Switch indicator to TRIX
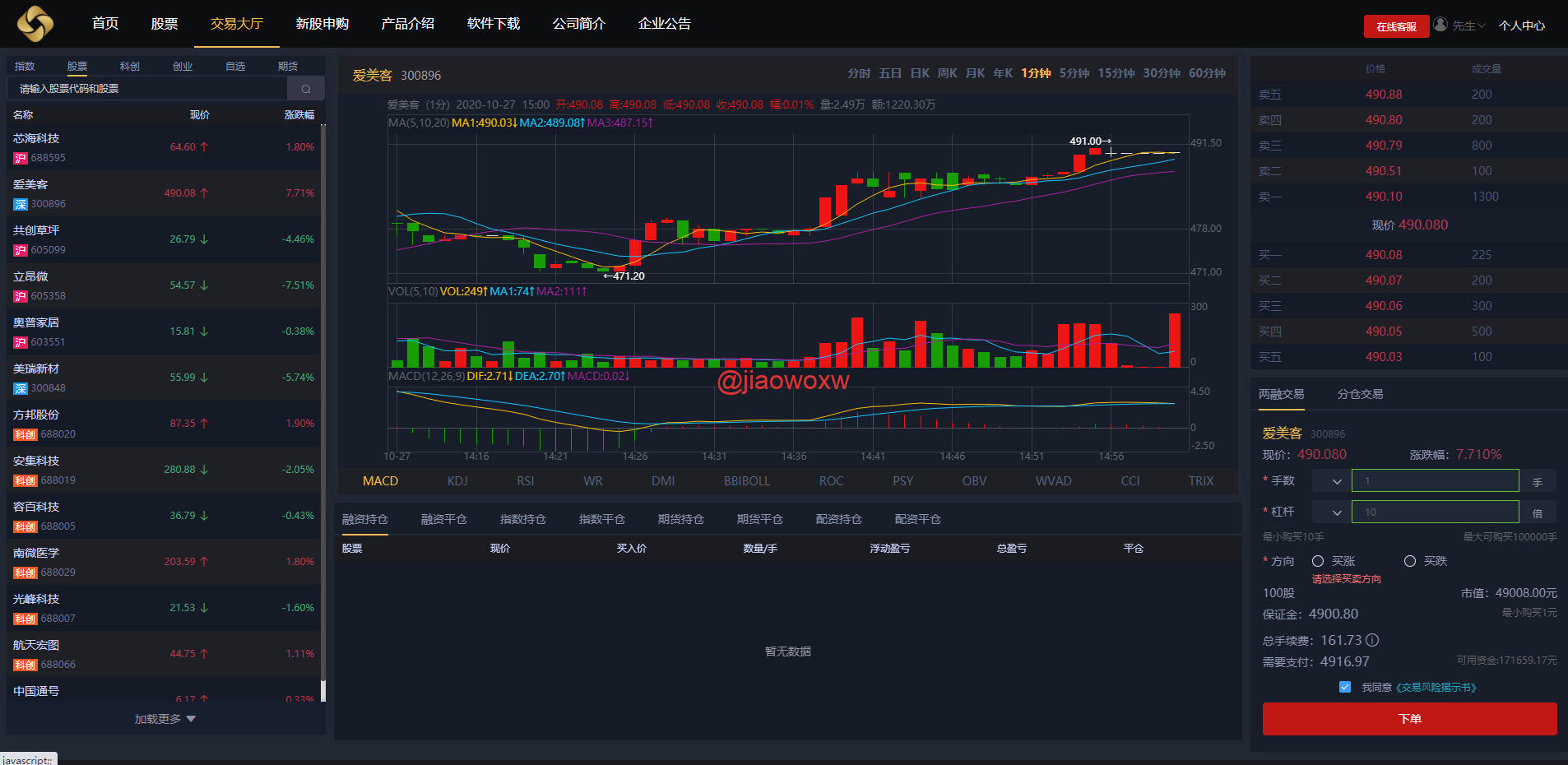The image size is (1568, 765). (x=1201, y=481)
